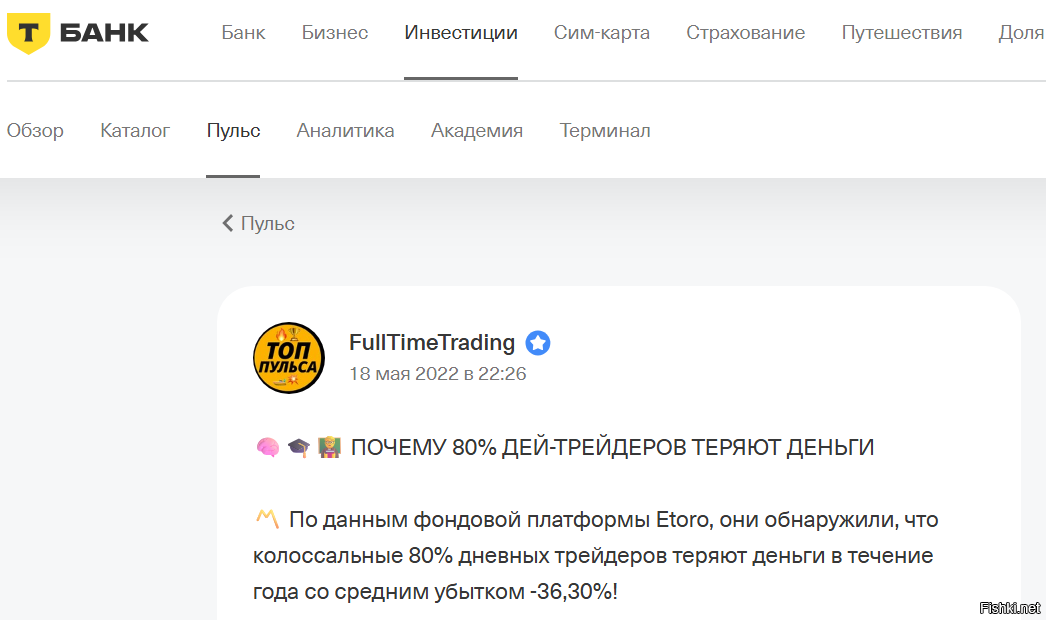
Task: Navigate to the Страхование section
Action: [745, 33]
